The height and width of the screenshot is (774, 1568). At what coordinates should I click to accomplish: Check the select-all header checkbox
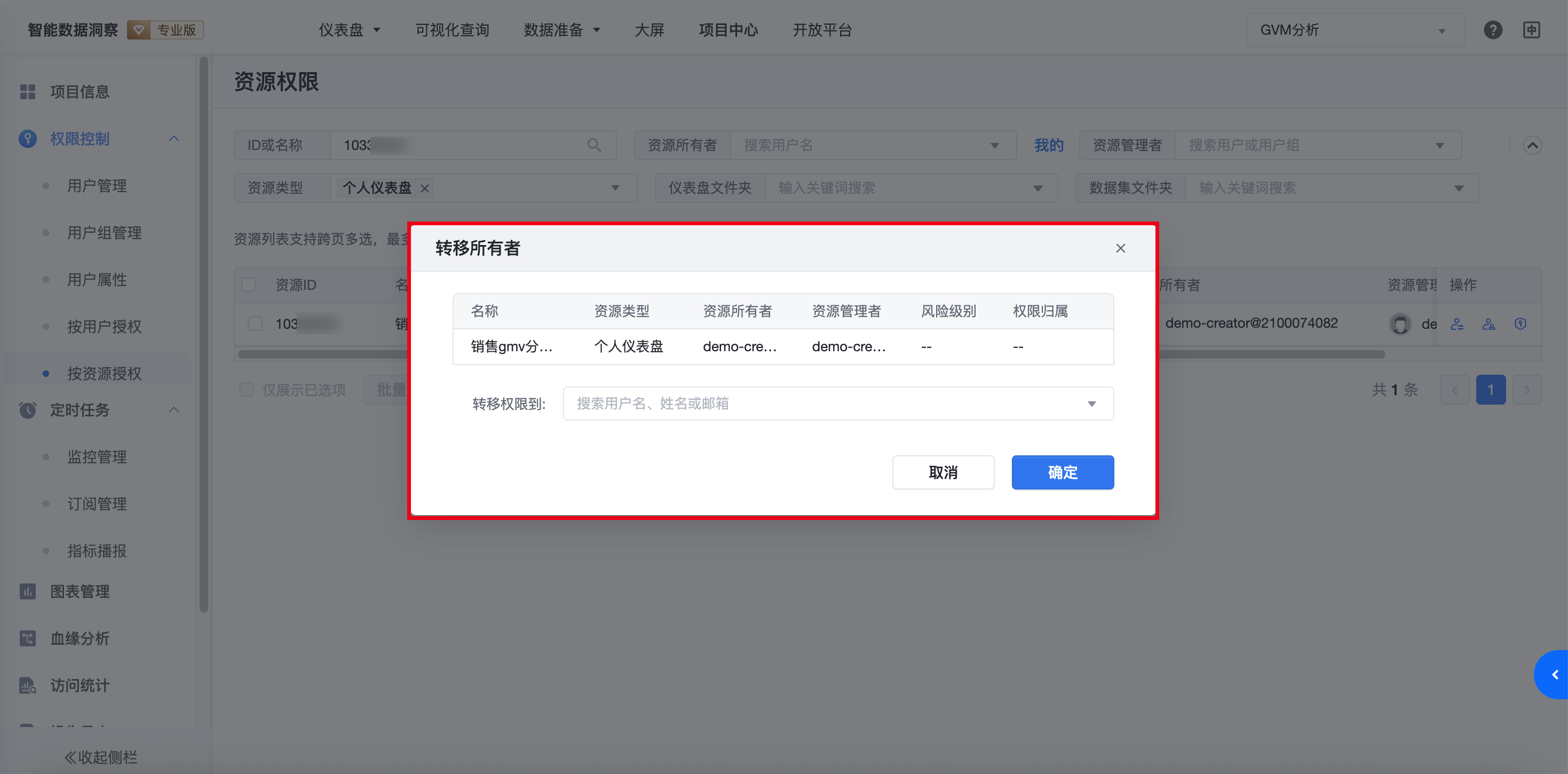pyautogui.click(x=248, y=285)
